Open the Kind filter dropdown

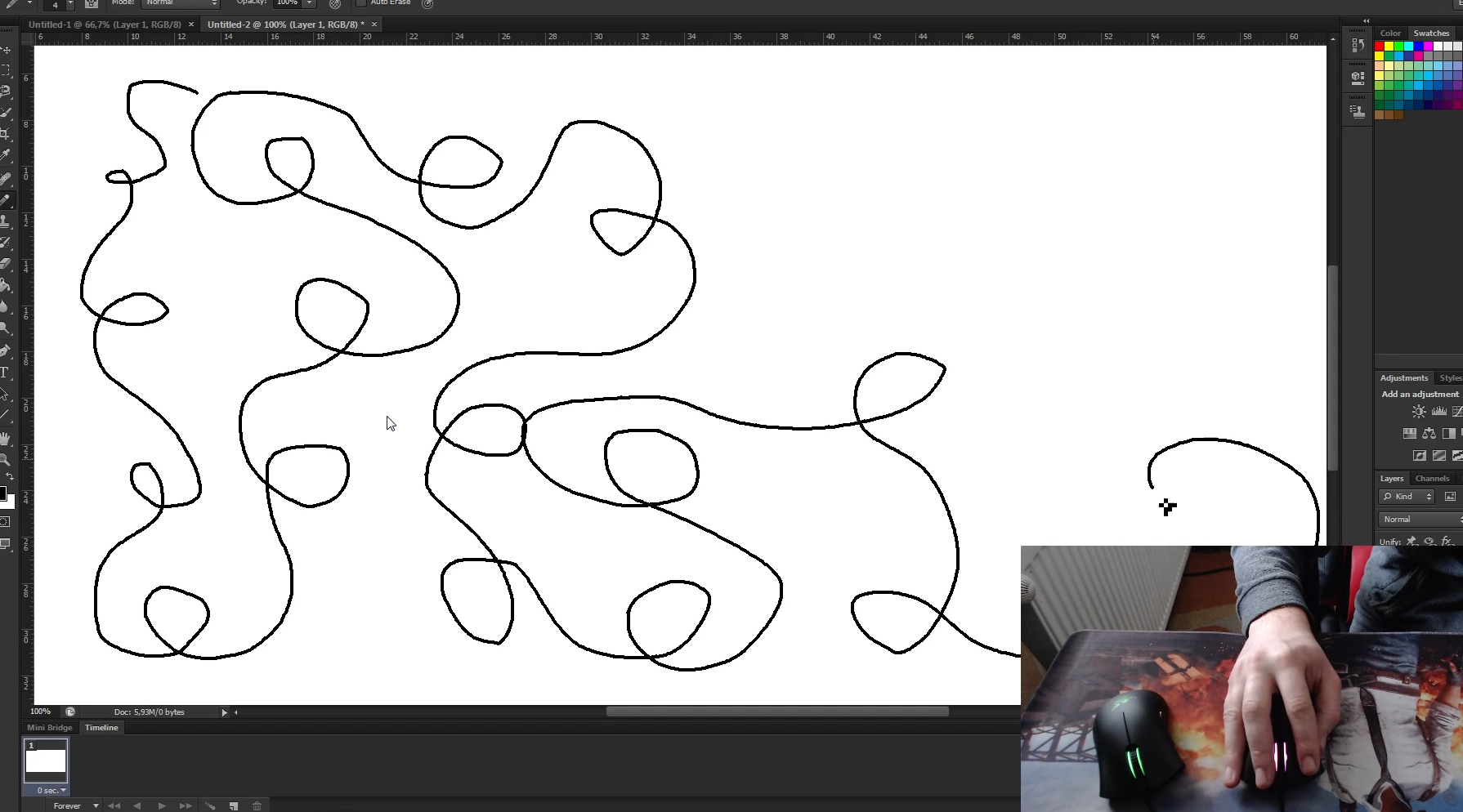point(1406,497)
